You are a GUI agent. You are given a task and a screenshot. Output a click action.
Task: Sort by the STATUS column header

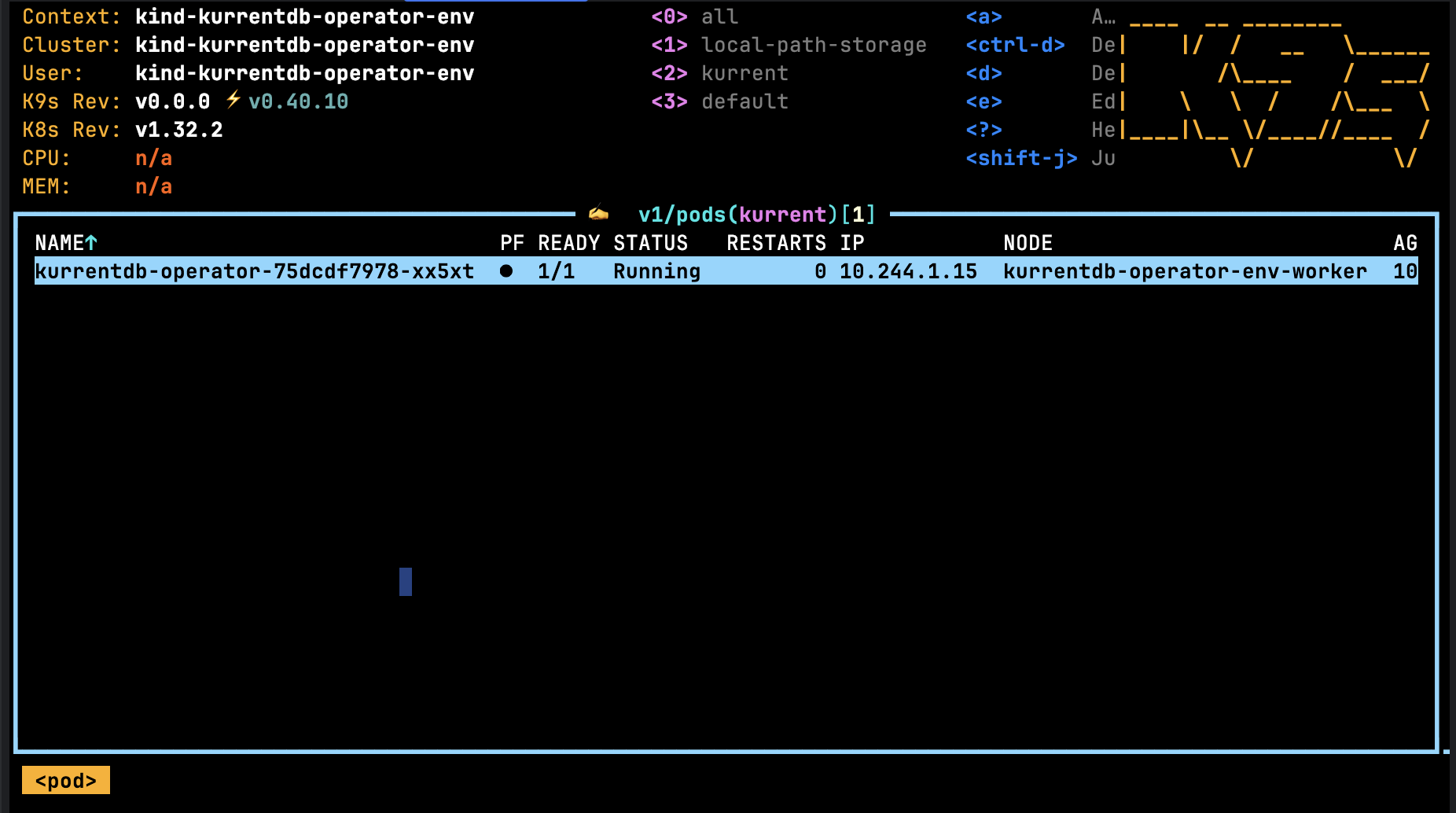[x=650, y=243]
